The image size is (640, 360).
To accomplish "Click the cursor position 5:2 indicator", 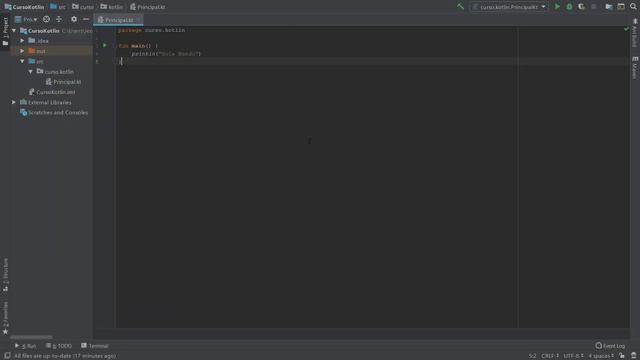I will (x=533, y=356).
